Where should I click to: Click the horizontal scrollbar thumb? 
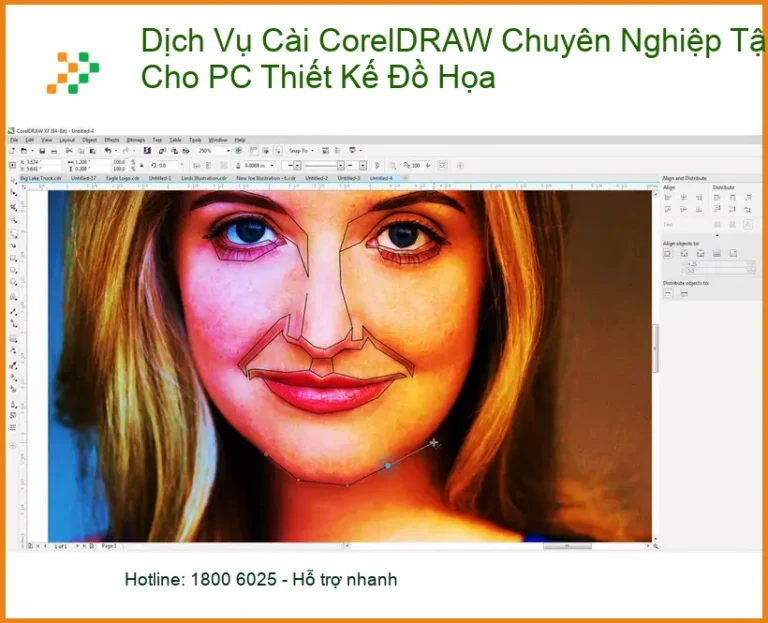[x=567, y=546]
